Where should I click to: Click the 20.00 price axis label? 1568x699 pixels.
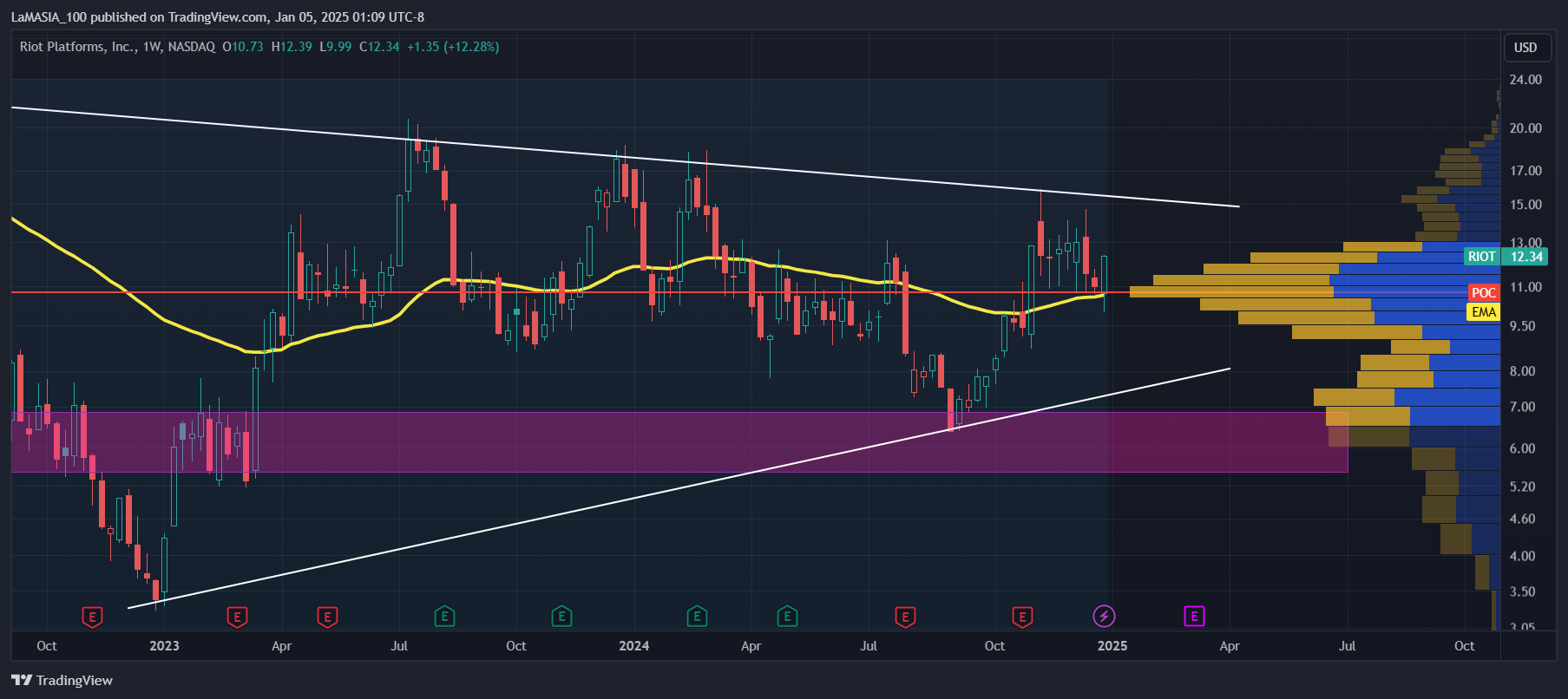tap(1525, 127)
